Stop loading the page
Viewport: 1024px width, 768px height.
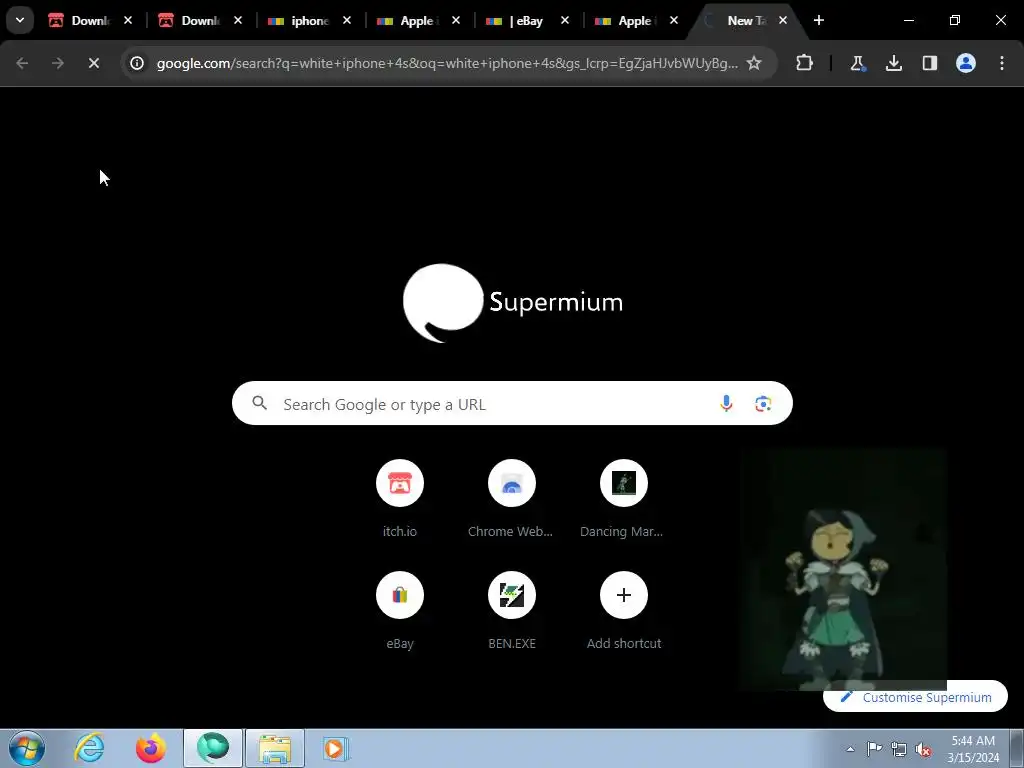coord(93,63)
